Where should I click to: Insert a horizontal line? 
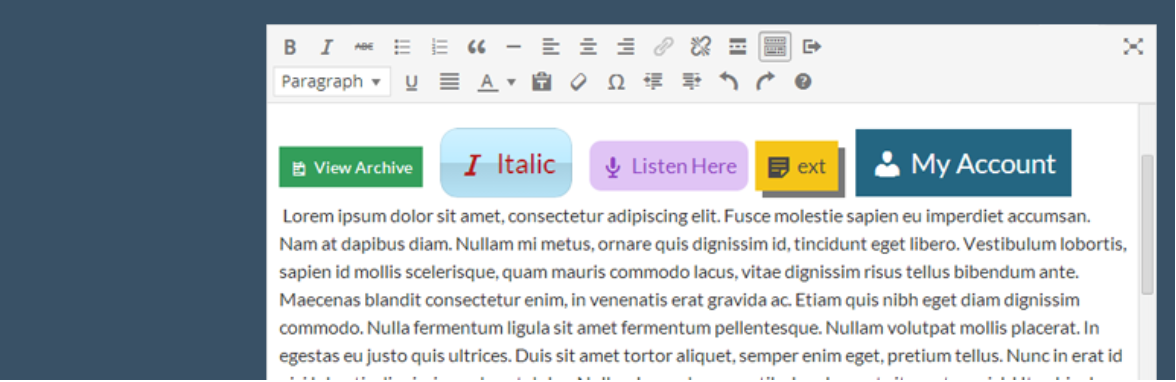pyautogui.click(x=514, y=47)
